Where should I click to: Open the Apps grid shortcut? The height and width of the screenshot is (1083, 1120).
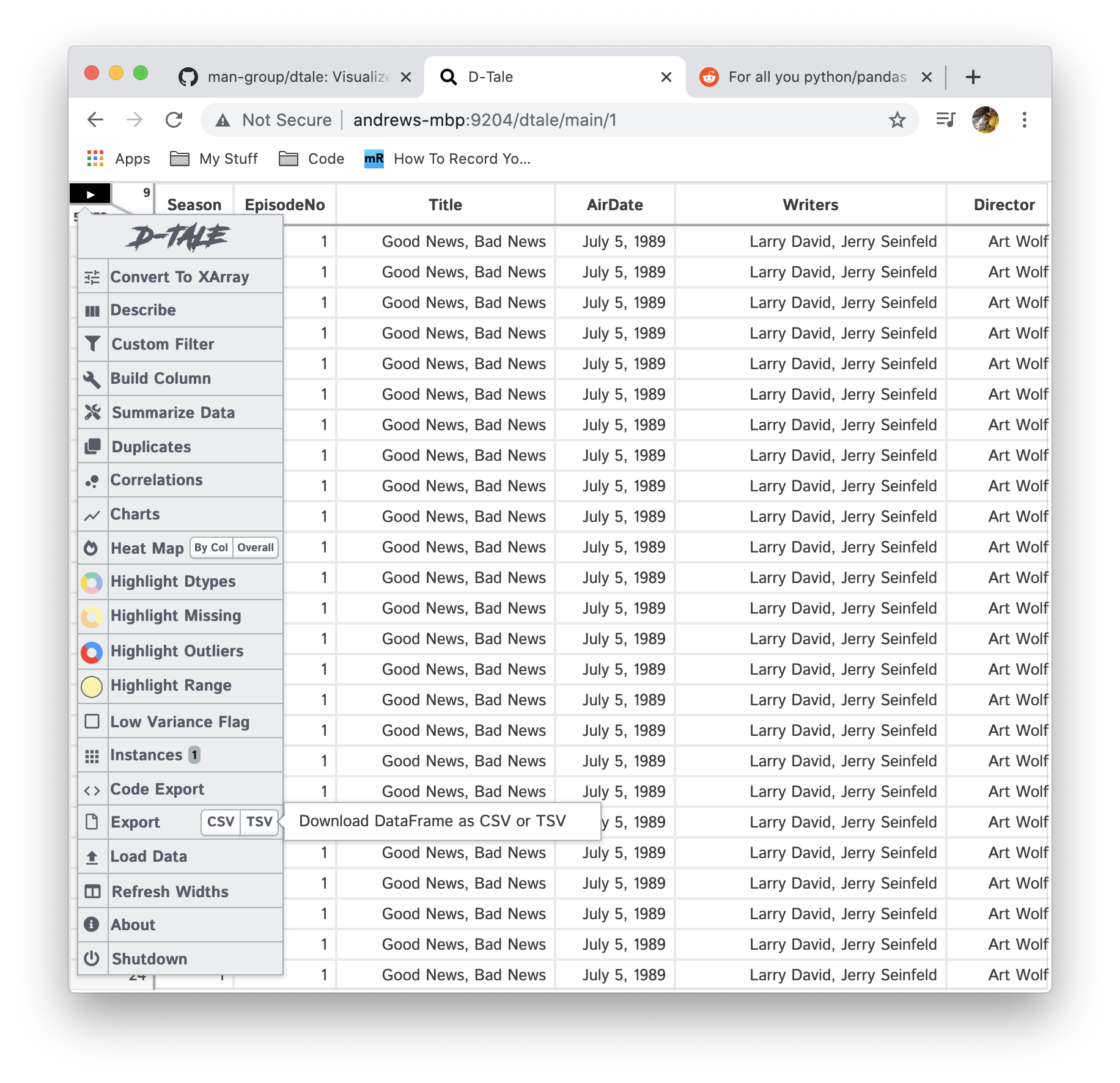click(x=119, y=159)
